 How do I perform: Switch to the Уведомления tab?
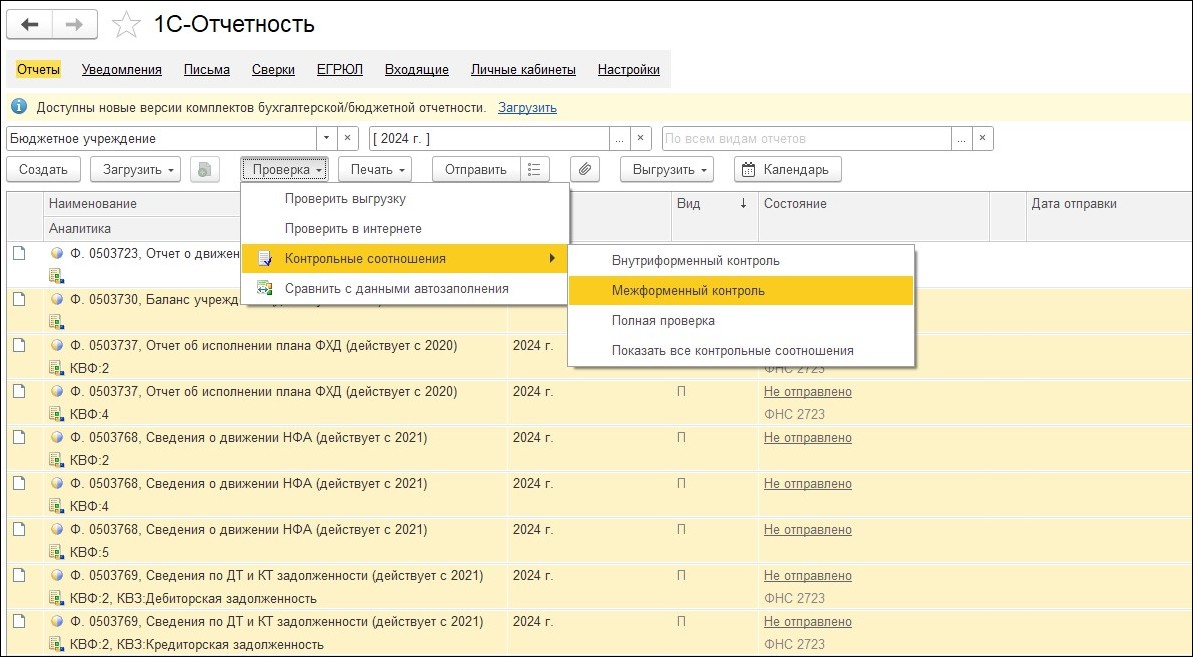[121, 69]
